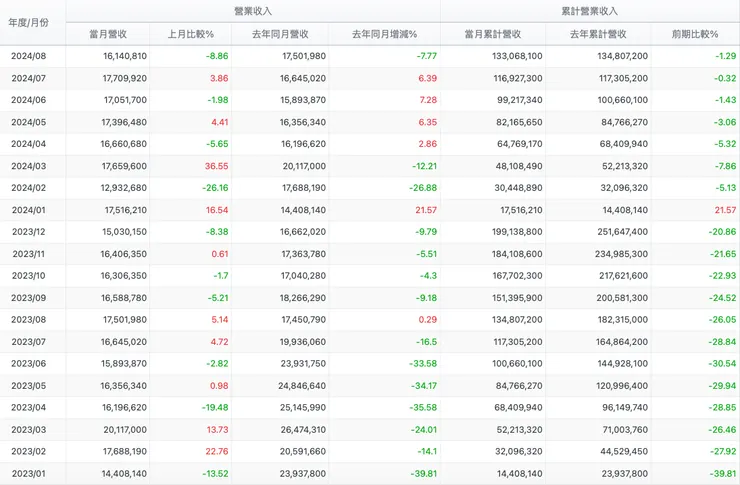Click monthly revenue value 15,030,150
This screenshot has width=740, height=485.
click(125, 232)
